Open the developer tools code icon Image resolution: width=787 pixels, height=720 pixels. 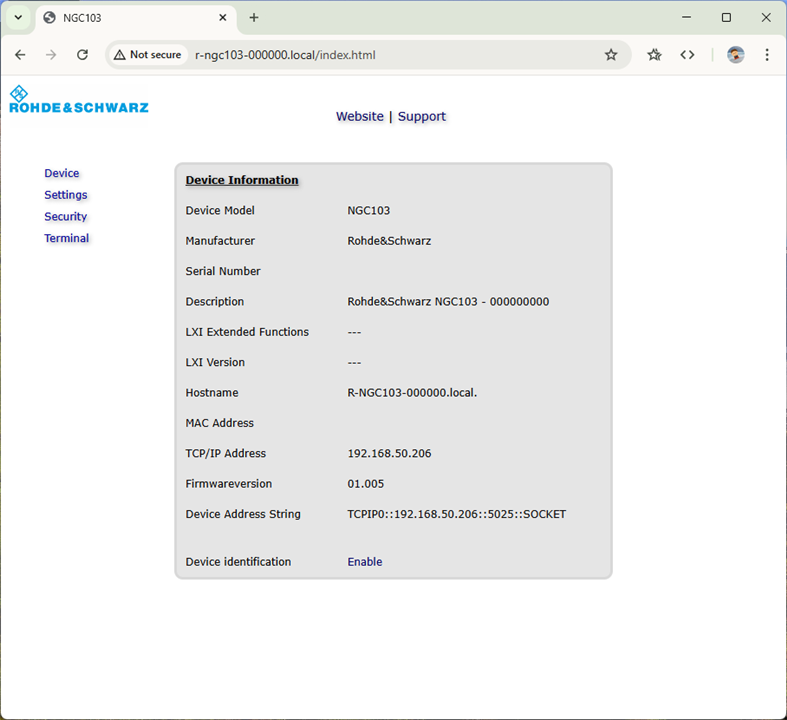pyautogui.click(x=687, y=55)
